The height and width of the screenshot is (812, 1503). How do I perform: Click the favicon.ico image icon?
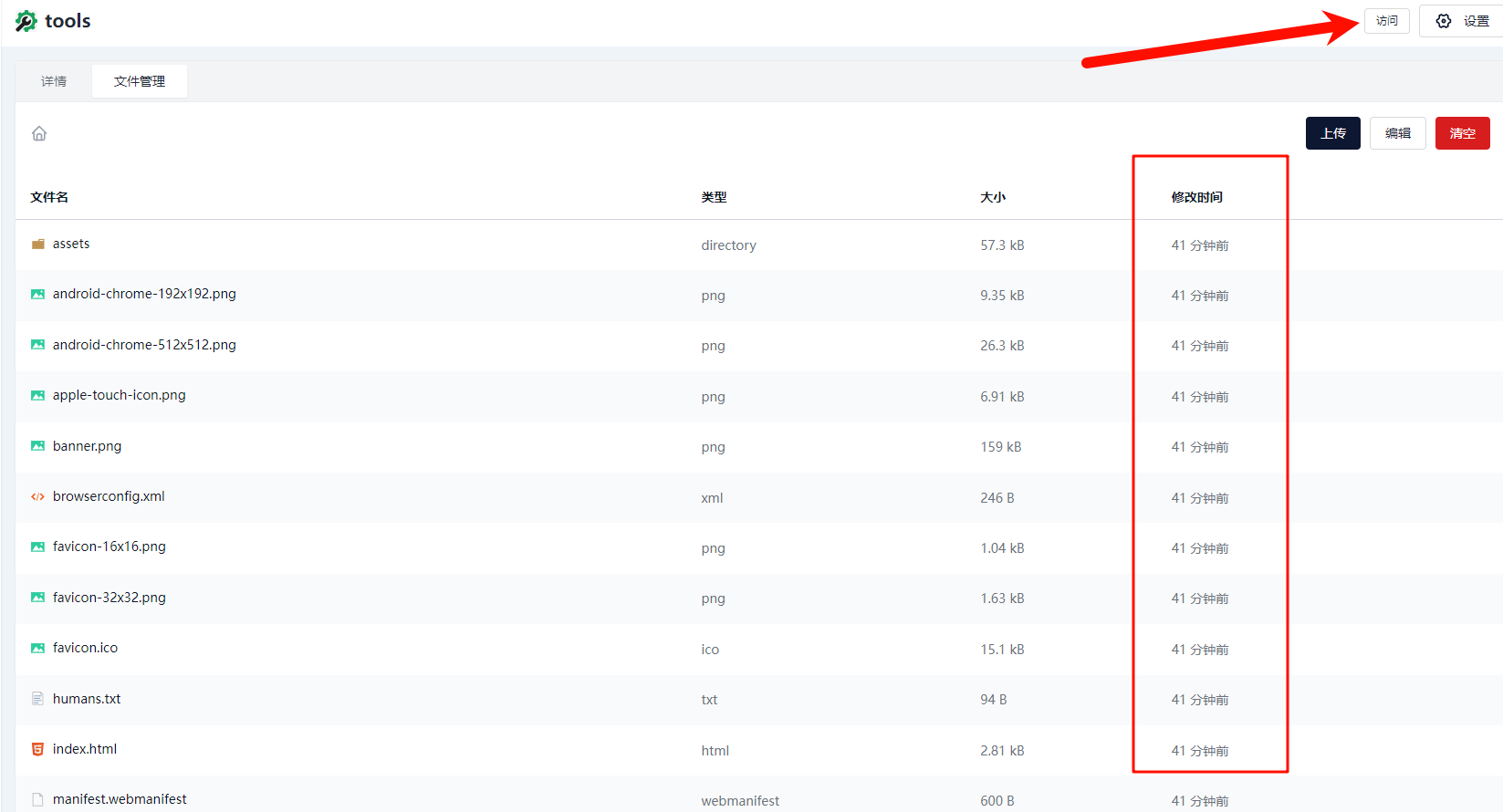tap(37, 648)
